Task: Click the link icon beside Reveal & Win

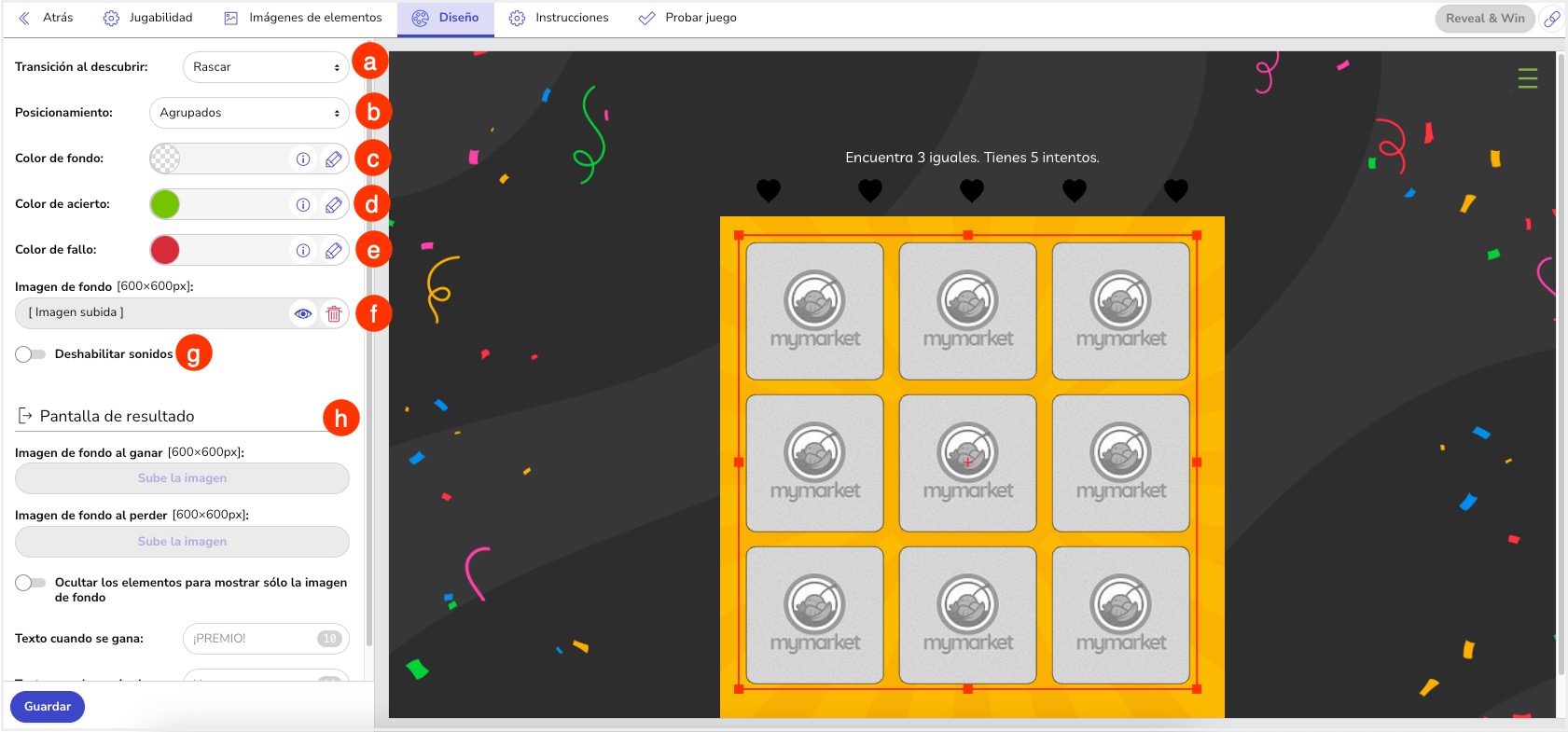Action: pyautogui.click(x=1551, y=19)
